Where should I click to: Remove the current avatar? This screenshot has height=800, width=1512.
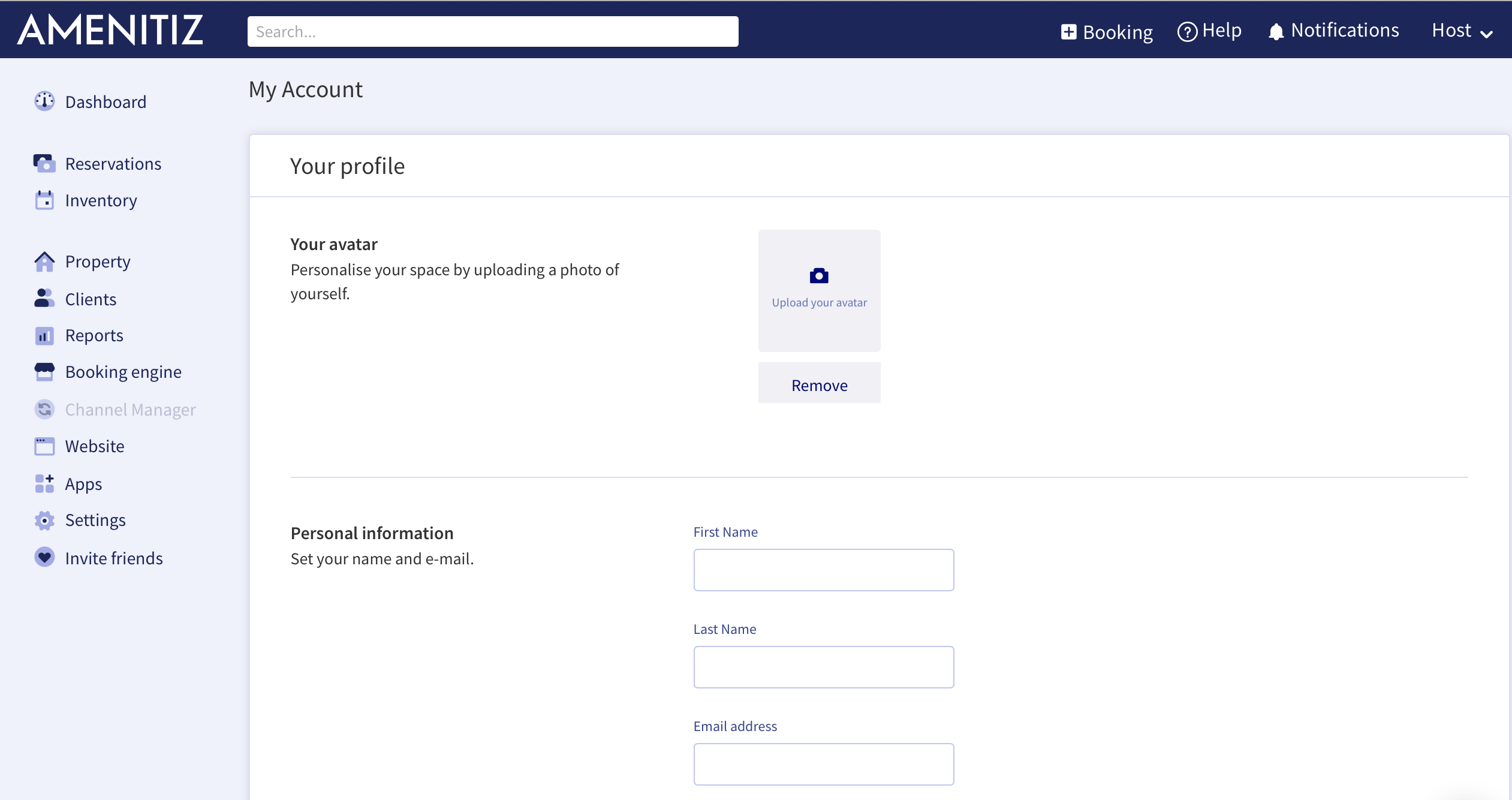[819, 383]
